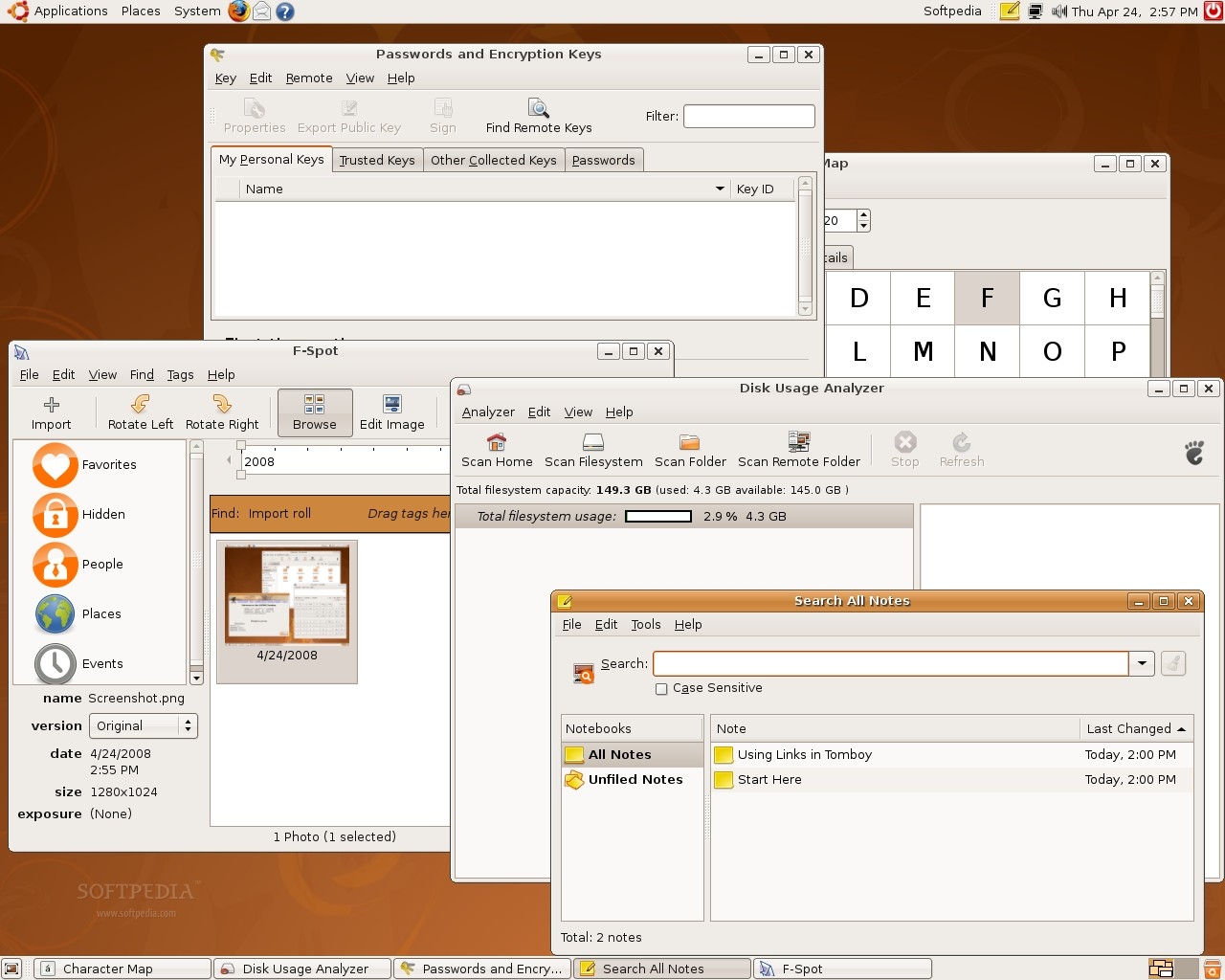Open the Places menu in the top panel
1225x980 pixels.
[x=141, y=11]
